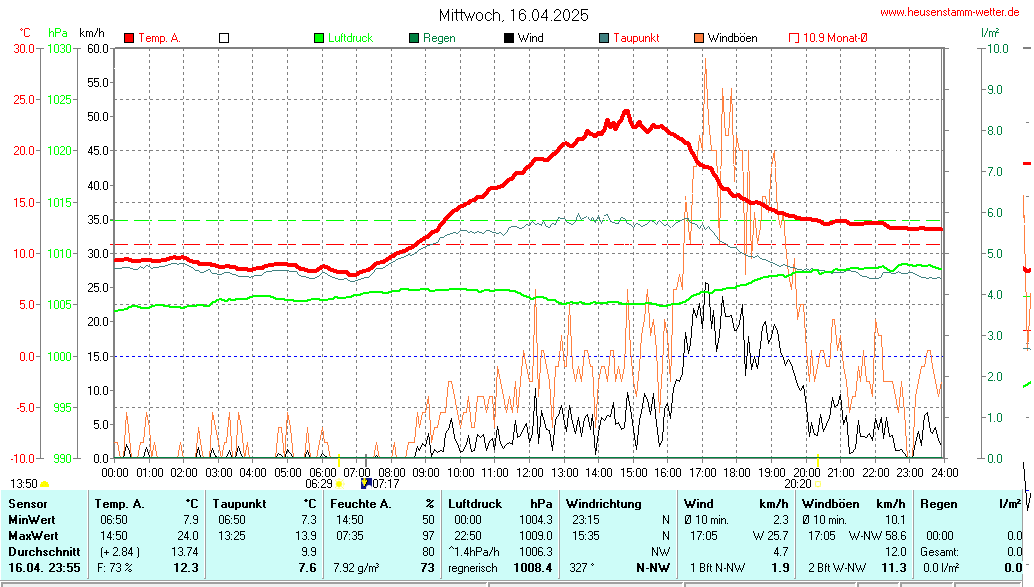
Task: Click the orange Windböen legend square
Action: click(x=699, y=38)
